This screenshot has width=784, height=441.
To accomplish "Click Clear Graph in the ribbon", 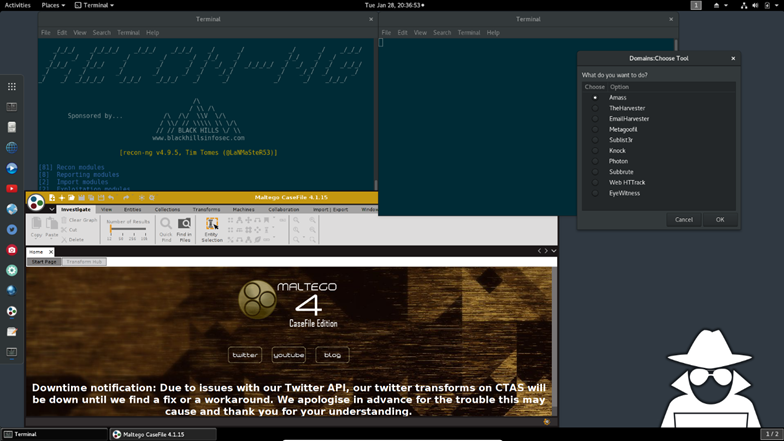I will pyautogui.click(x=79, y=220).
